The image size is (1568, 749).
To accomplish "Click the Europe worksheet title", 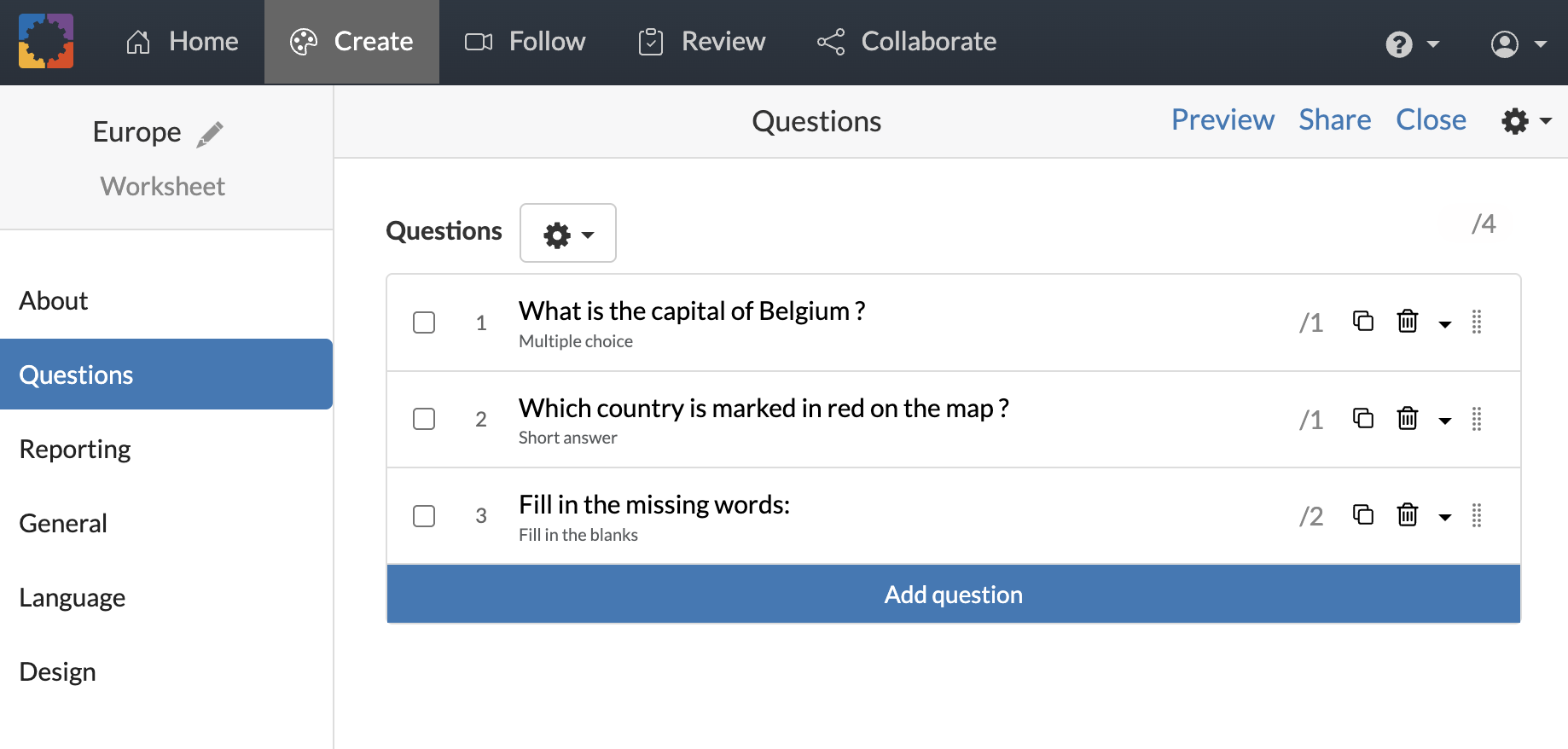I will (136, 132).
